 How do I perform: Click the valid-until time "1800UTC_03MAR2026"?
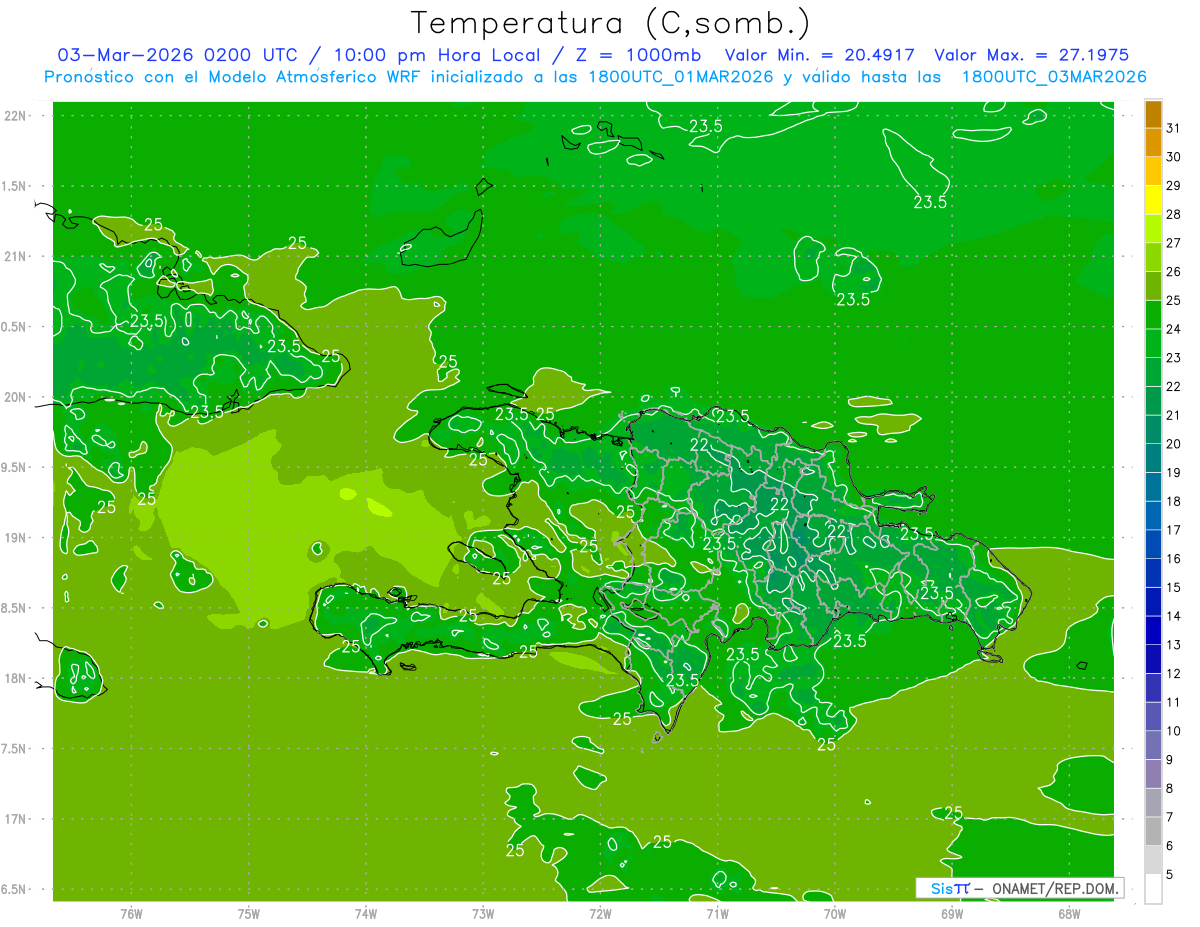[1054, 77]
